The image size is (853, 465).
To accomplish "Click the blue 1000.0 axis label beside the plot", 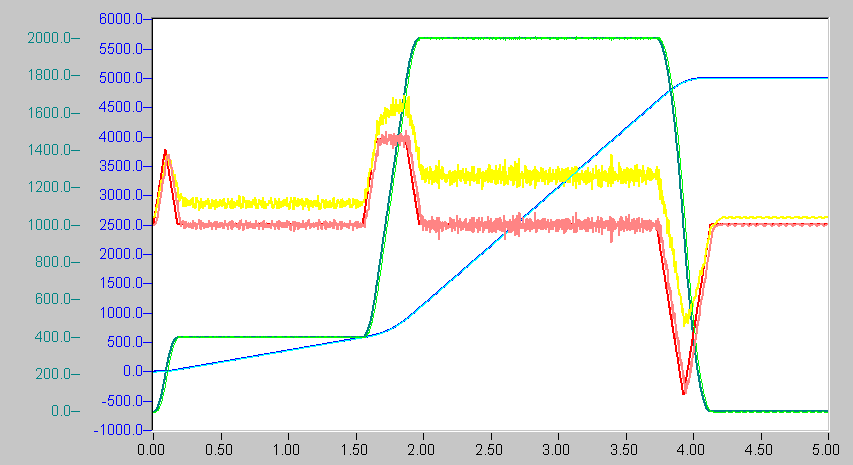I will tap(120, 312).
